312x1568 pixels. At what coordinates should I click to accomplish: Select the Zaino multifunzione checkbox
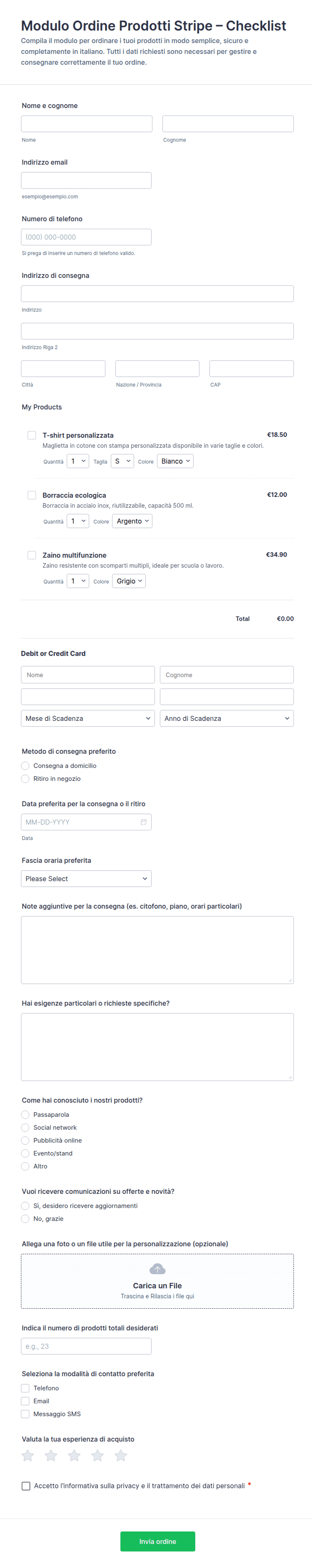(x=32, y=555)
